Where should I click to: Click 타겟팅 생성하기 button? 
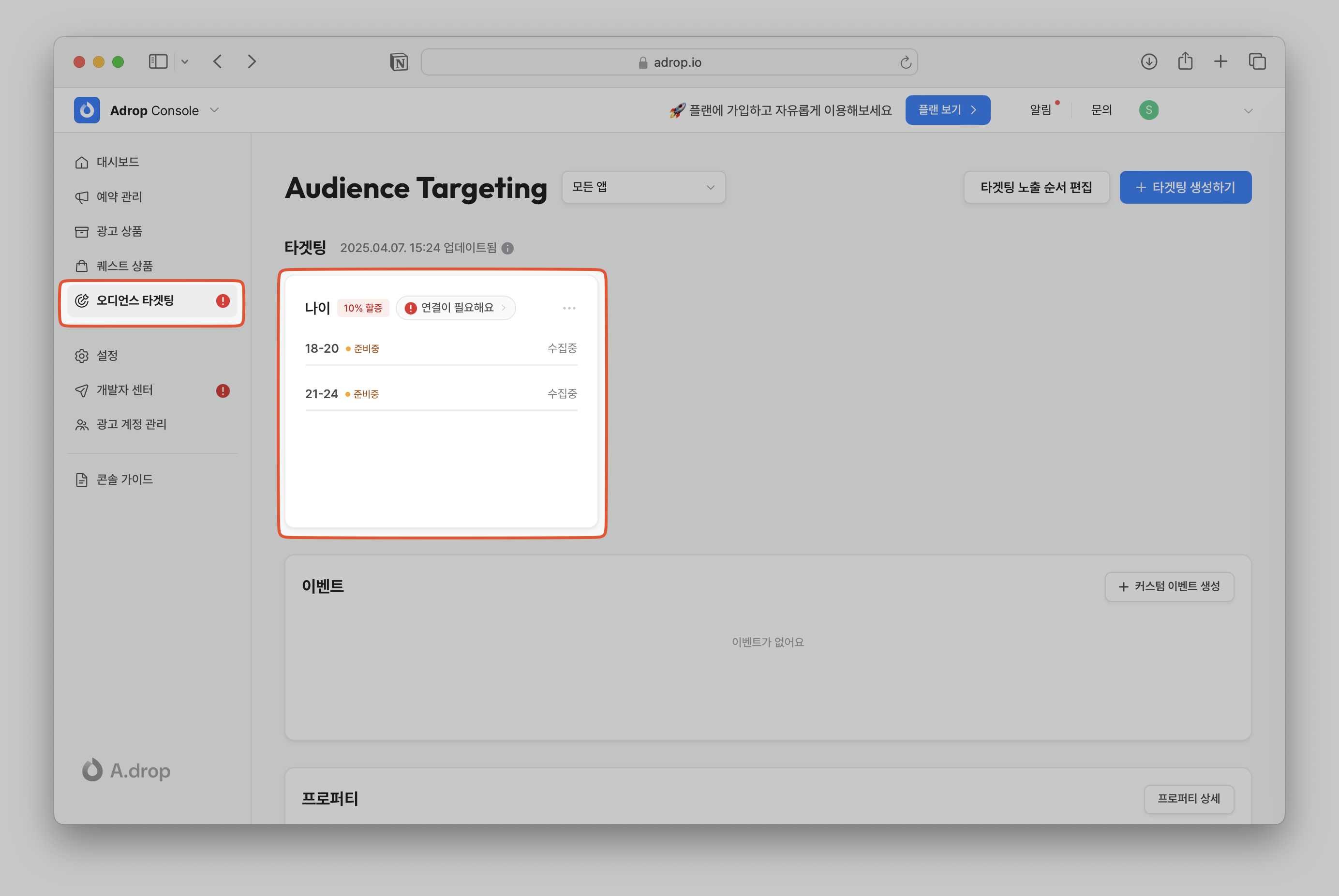(1185, 187)
